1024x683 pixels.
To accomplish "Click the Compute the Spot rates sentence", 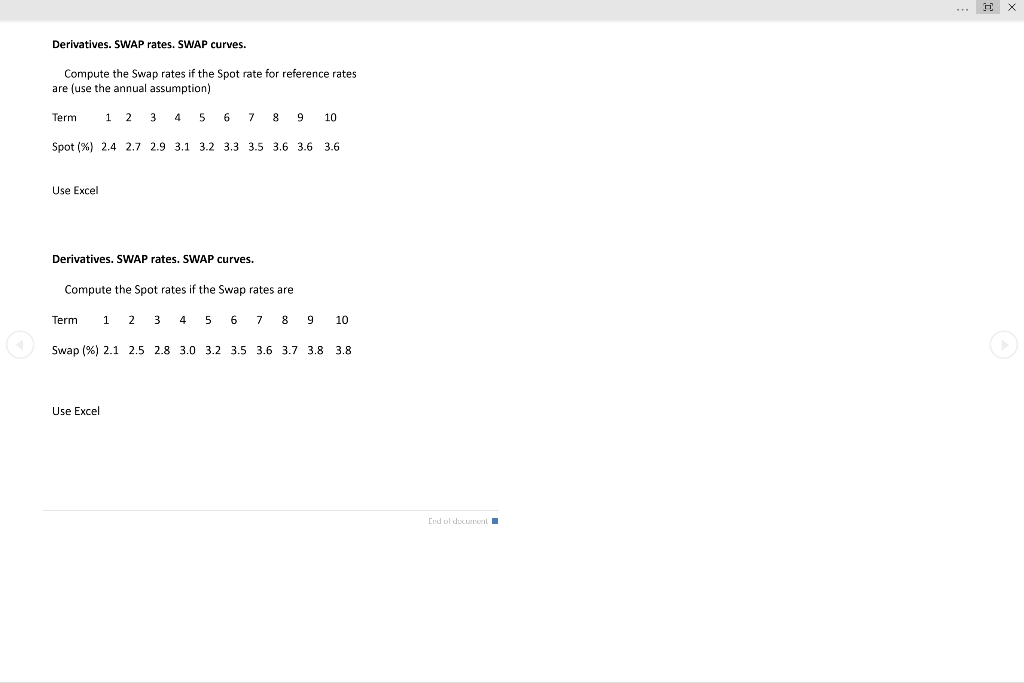I will pyautogui.click(x=178, y=289).
